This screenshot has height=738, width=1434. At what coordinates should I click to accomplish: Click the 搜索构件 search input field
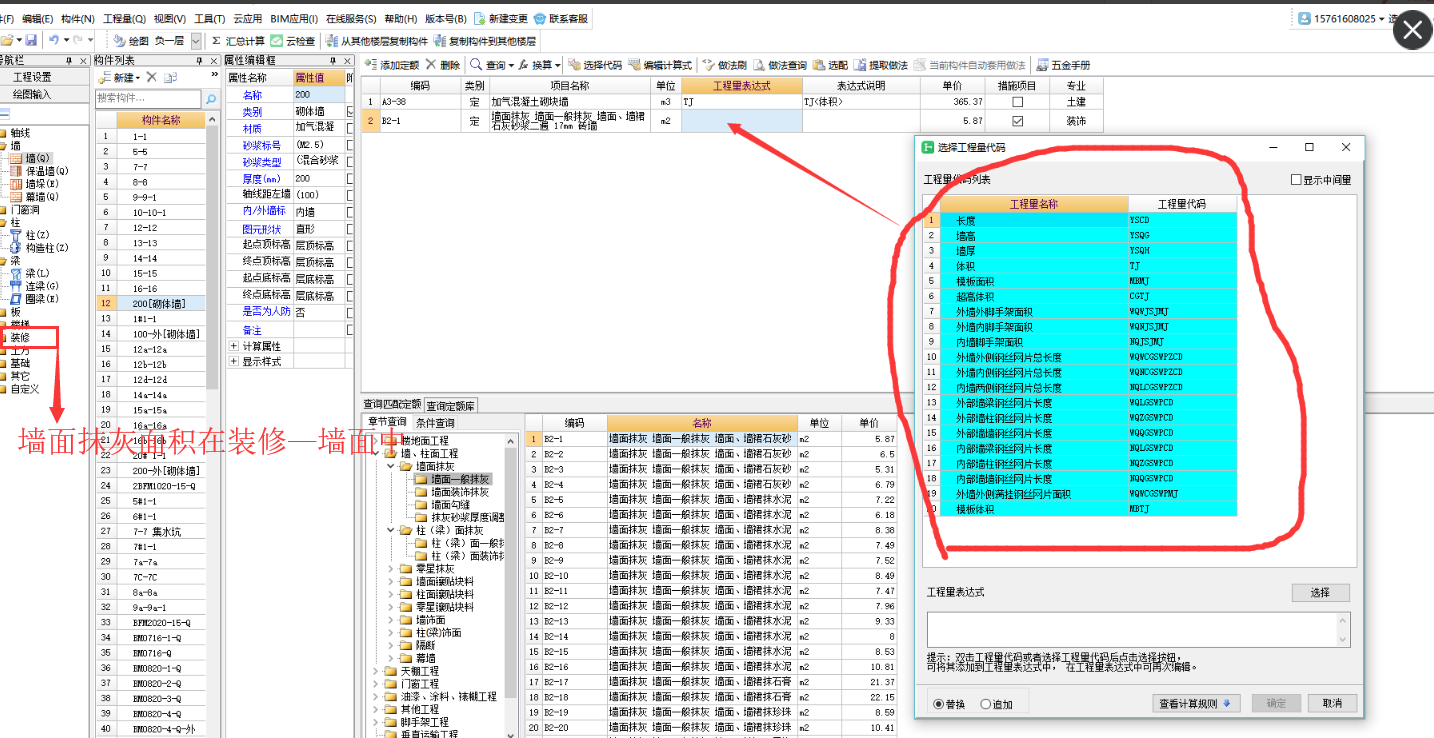tap(149, 99)
